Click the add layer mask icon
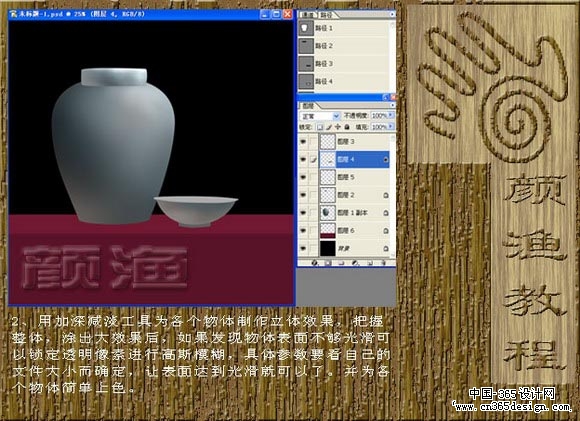 point(328,263)
